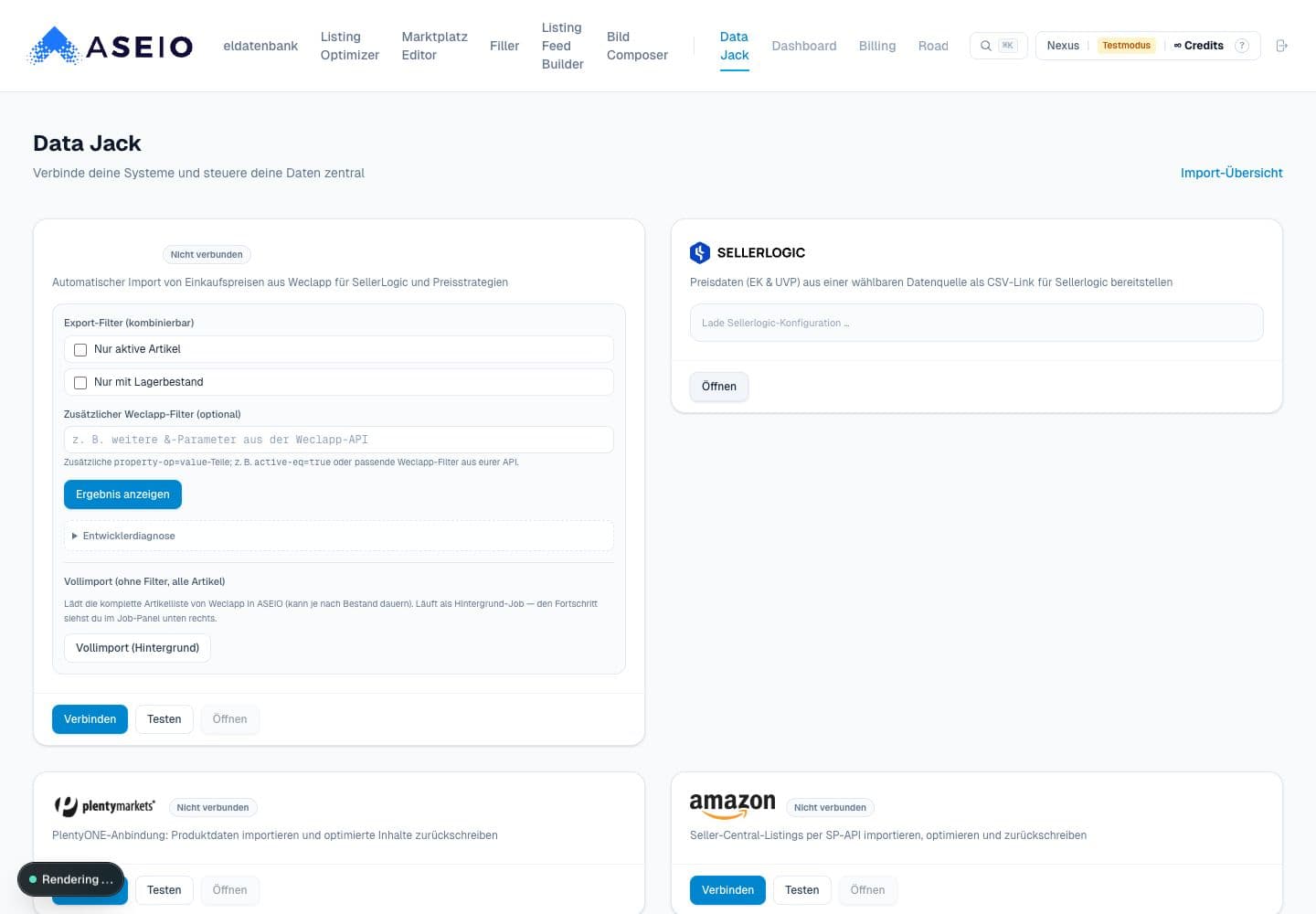Open search via the magnifier icon
This screenshot has height=914, width=1316.
pos(986,46)
